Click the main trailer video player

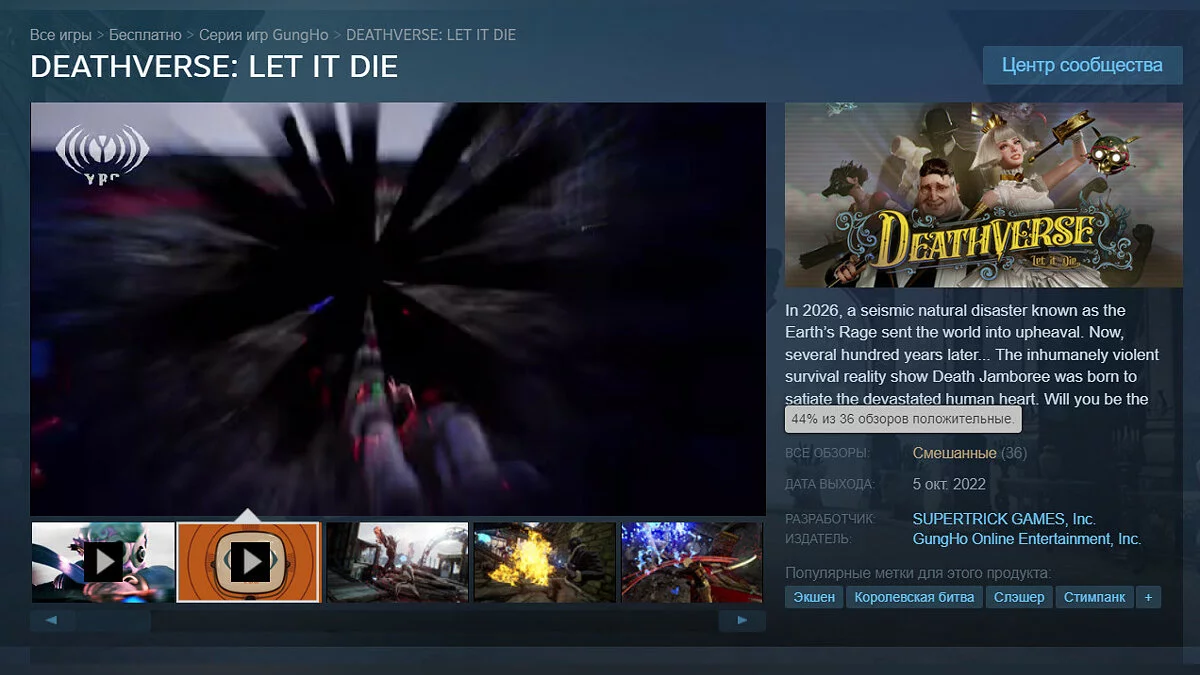(398, 309)
